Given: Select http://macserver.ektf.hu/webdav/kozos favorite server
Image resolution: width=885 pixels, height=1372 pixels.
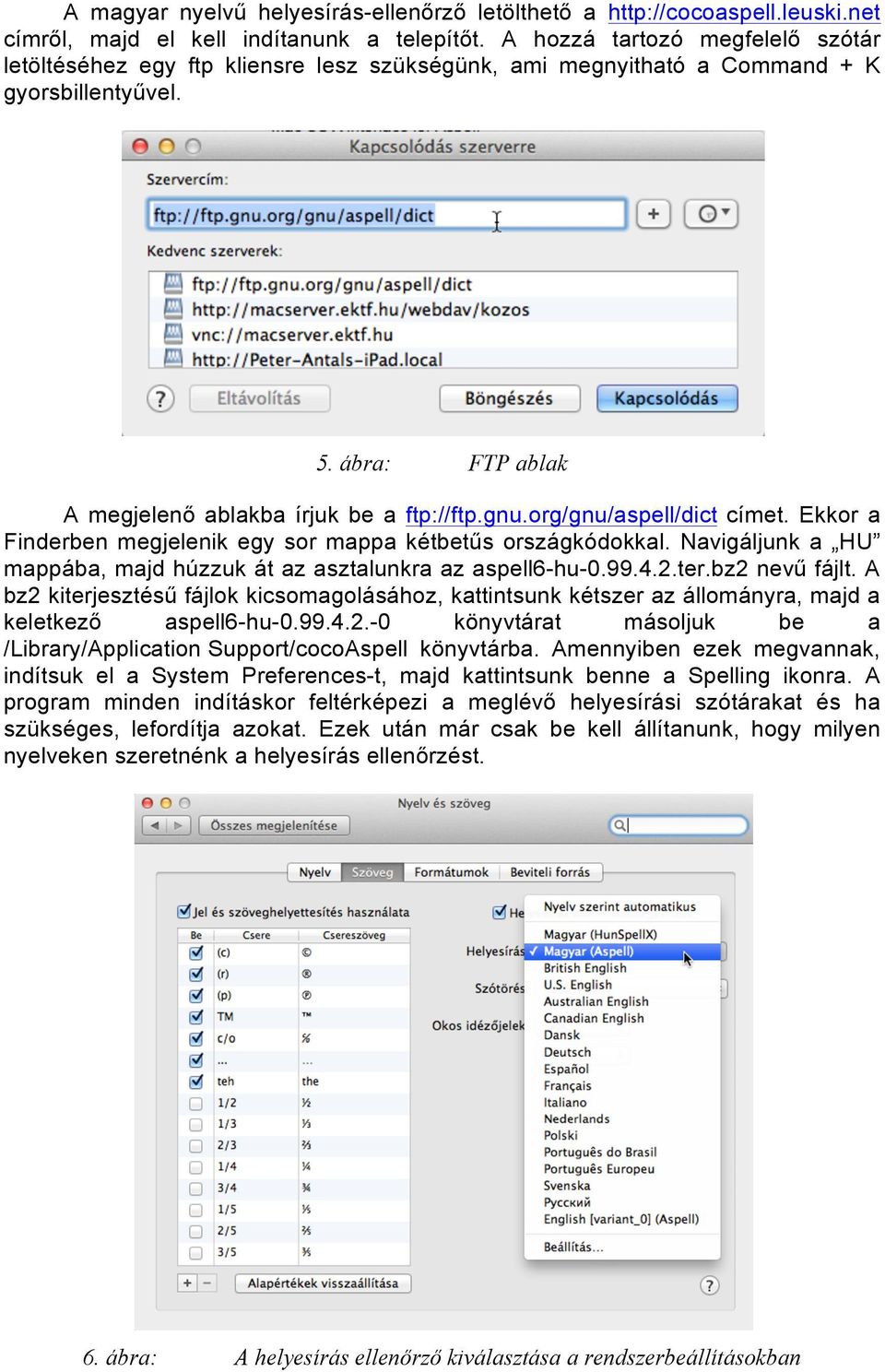Looking at the screenshot, I should [443, 309].
